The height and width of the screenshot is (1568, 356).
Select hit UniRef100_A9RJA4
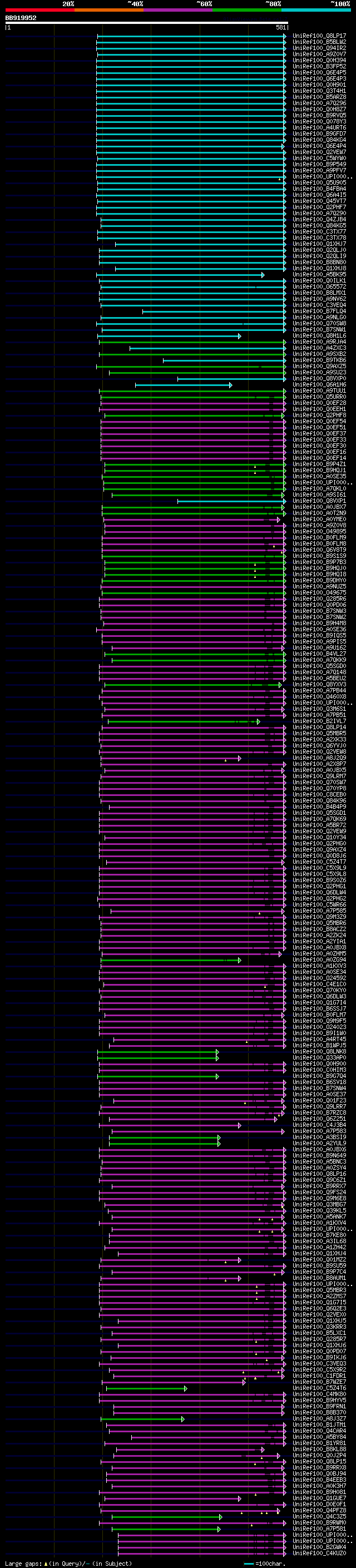(x=319, y=342)
